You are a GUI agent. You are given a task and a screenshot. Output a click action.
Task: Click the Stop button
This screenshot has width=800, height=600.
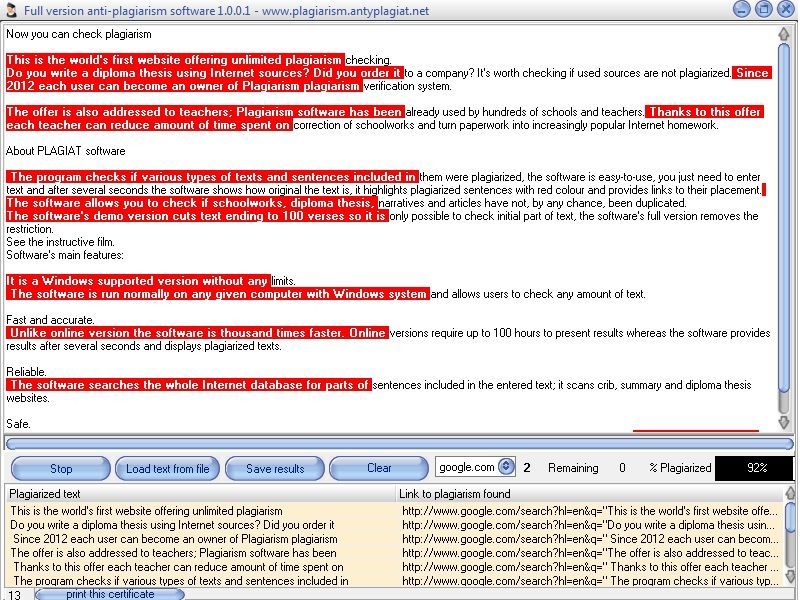[61, 468]
